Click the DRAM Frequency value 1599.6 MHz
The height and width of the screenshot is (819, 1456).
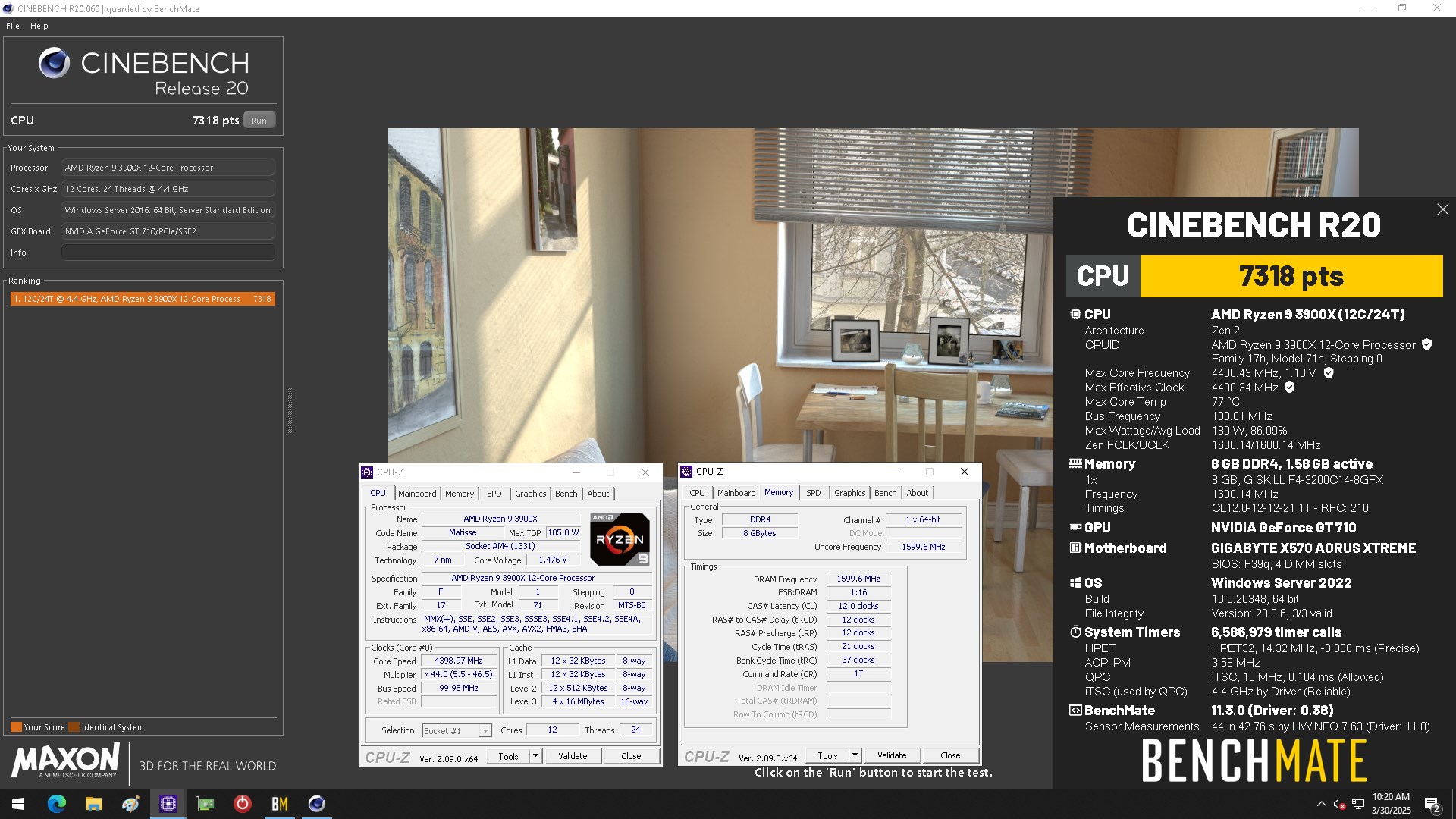[x=858, y=579]
